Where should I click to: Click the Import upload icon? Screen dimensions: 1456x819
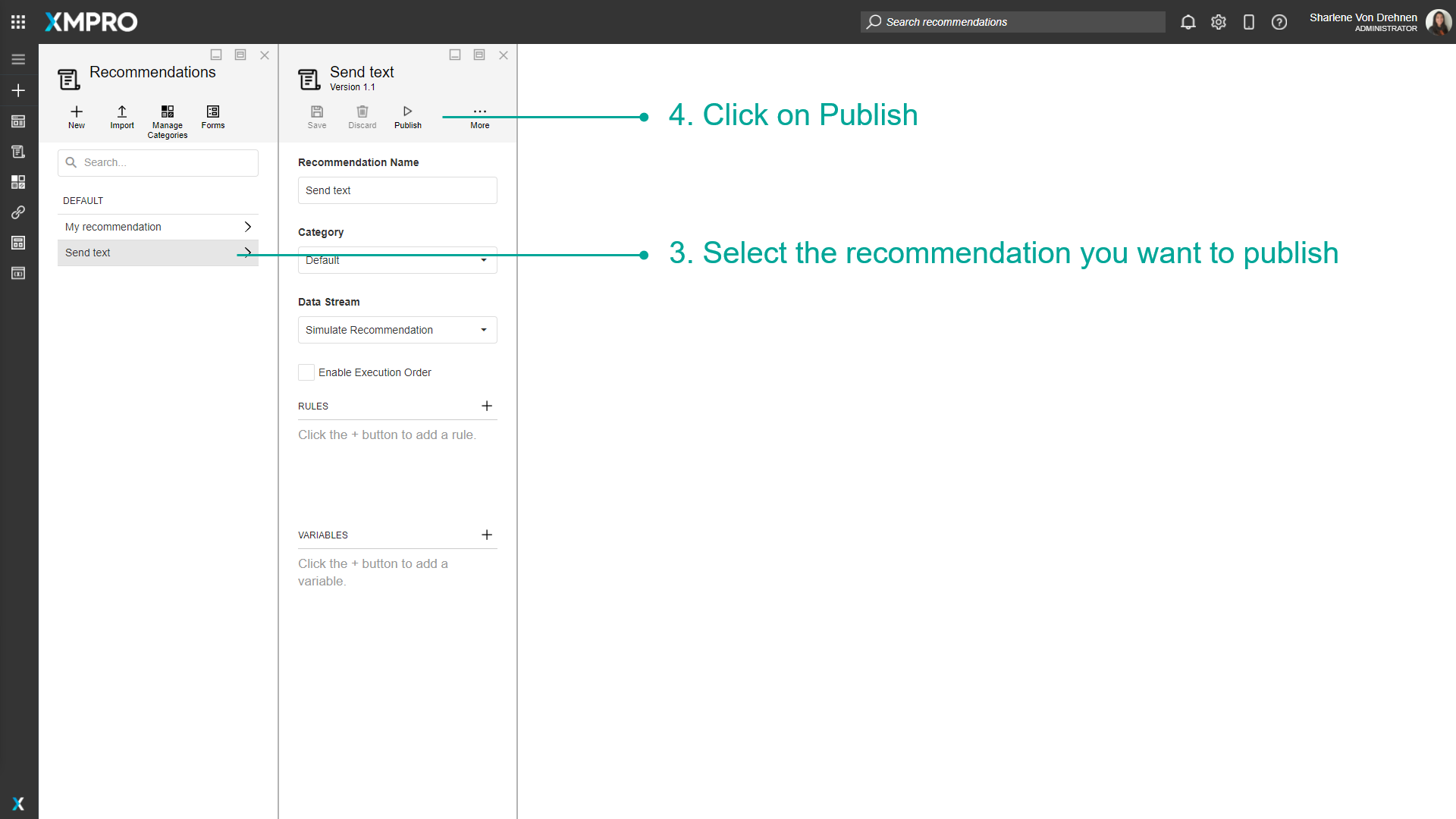[121, 111]
